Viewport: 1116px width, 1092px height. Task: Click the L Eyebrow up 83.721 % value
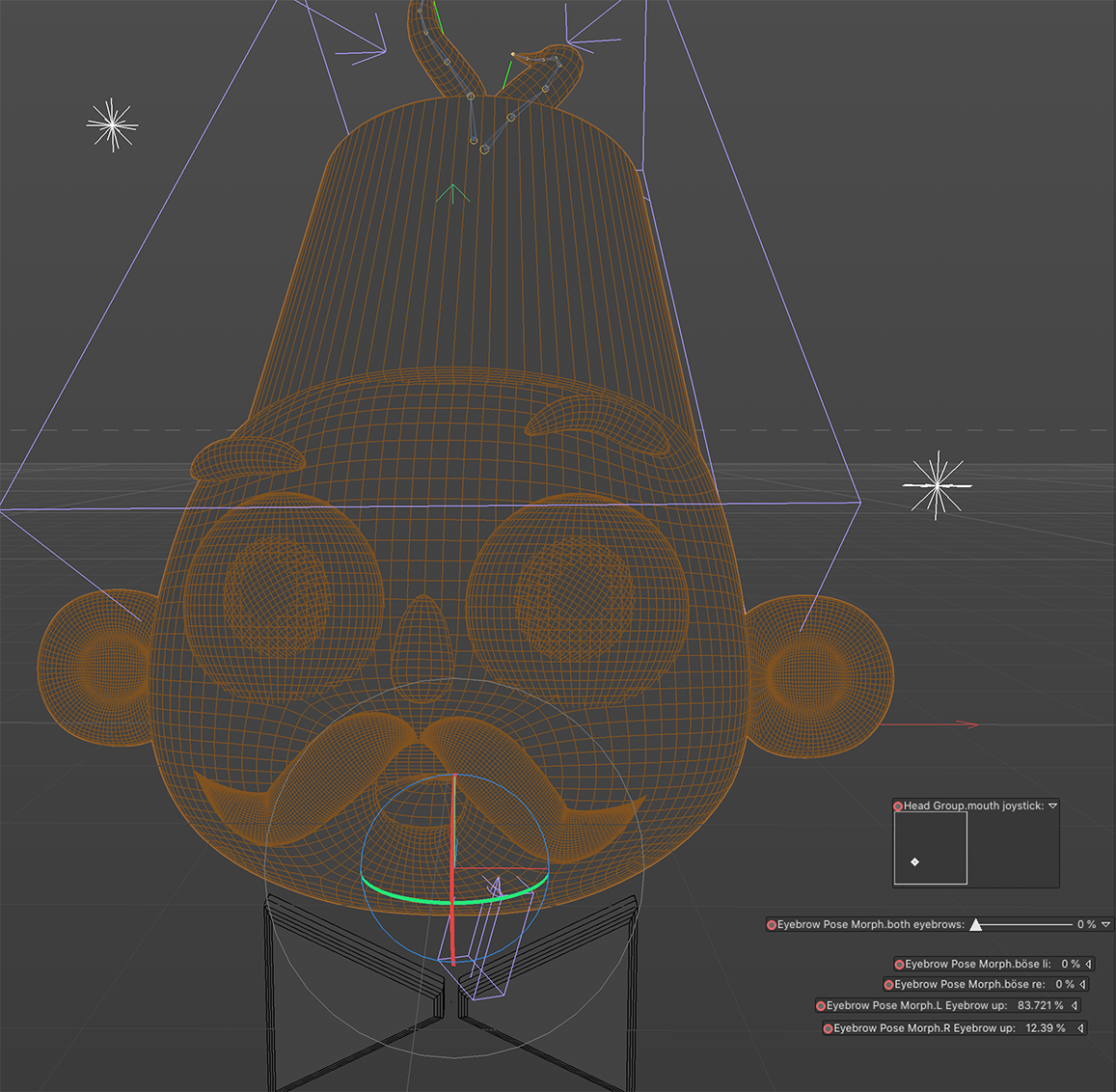[x=1041, y=1006]
